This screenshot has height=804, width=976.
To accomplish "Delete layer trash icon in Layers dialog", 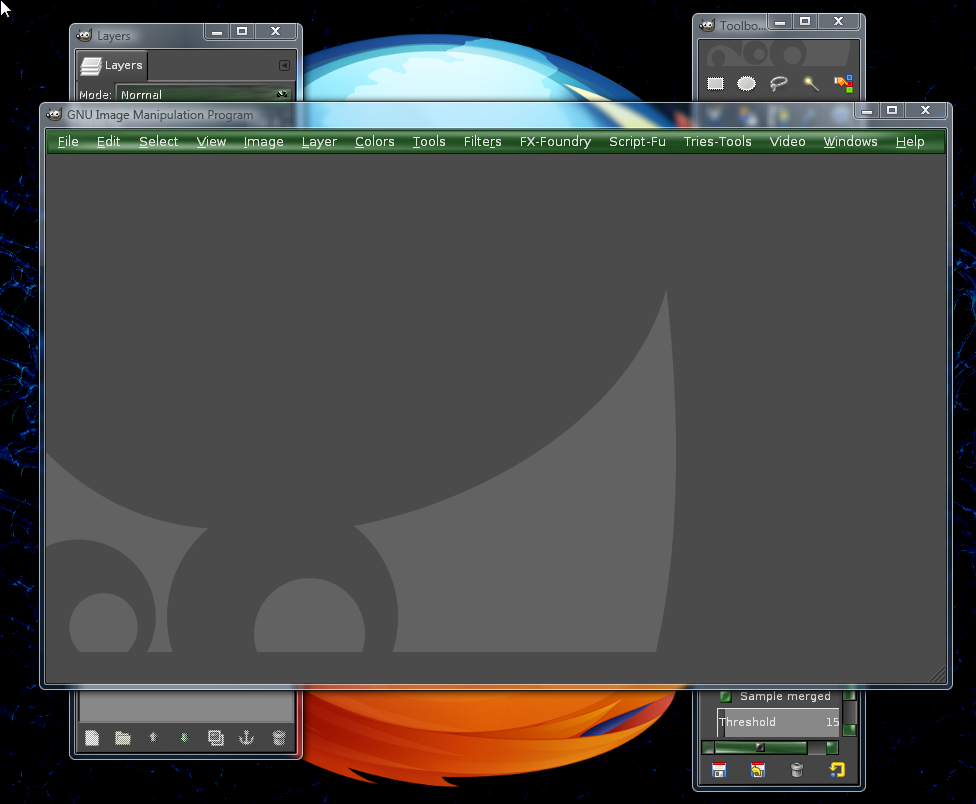I will coord(279,738).
